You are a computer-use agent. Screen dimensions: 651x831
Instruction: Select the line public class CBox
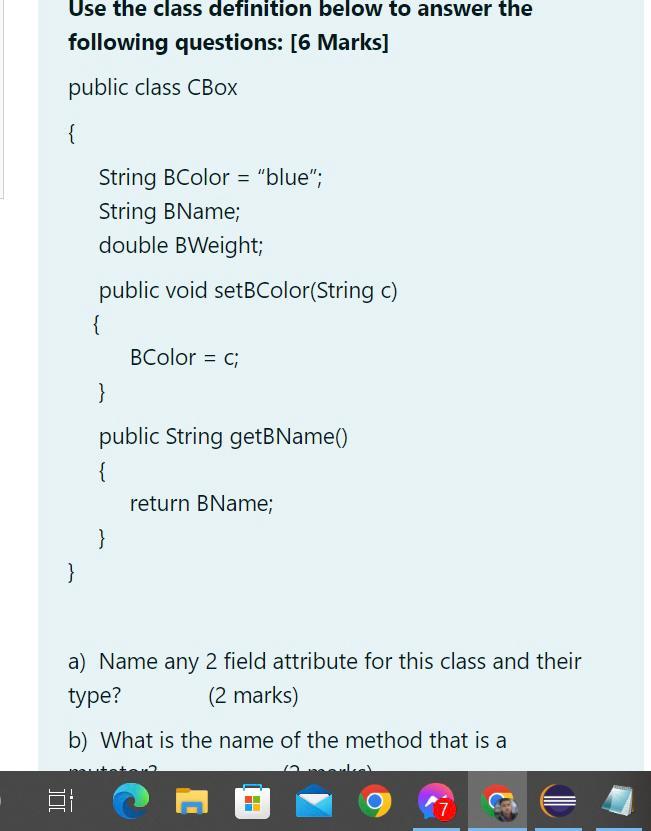coord(152,88)
